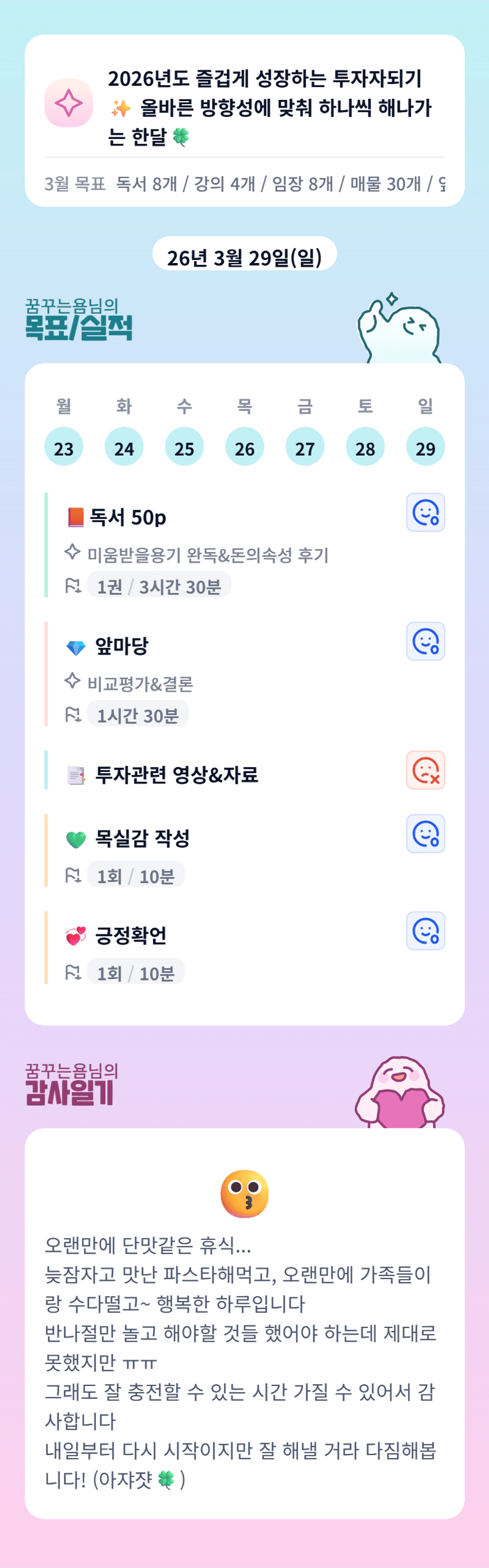Image resolution: width=489 pixels, height=1568 pixels.
Task: Click the 1권 / 3시간 30분 record chip
Action: pyautogui.click(x=159, y=586)
